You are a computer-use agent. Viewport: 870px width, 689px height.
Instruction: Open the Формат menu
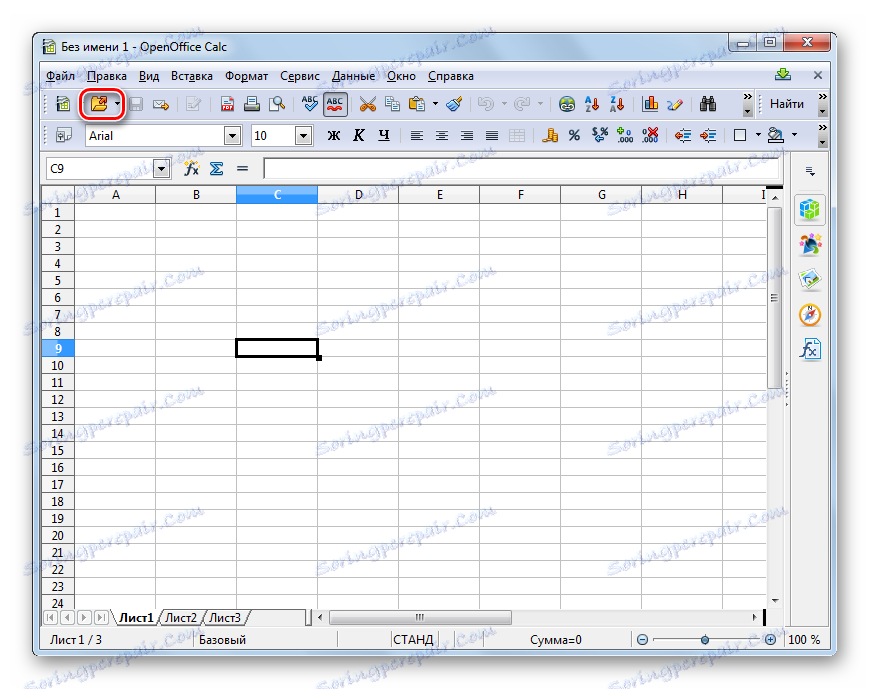point(246,76)
